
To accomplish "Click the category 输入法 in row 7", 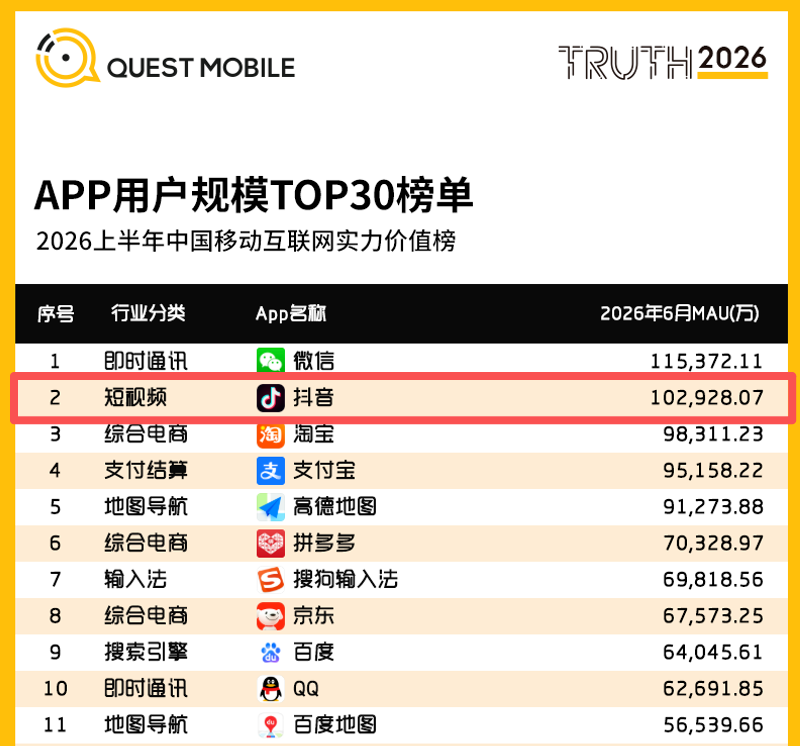I will pos(136,580).
